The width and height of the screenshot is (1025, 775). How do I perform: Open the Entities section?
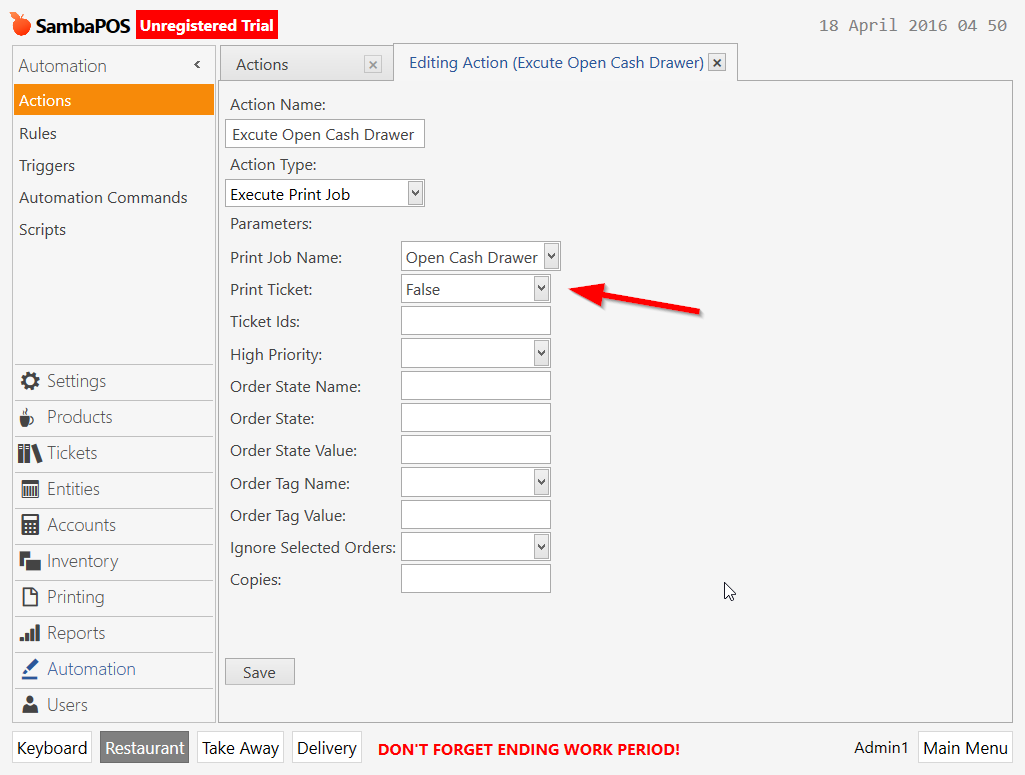pyautogui.click(x=114, y=489)
